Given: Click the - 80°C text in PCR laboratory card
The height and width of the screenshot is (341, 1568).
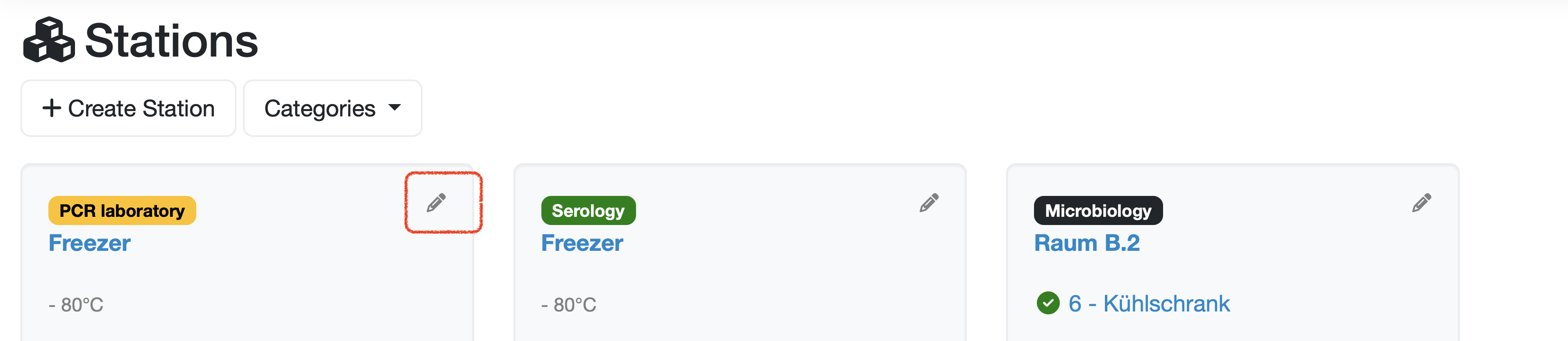Looking at the screenshot, I should click(x=76, y=305).
